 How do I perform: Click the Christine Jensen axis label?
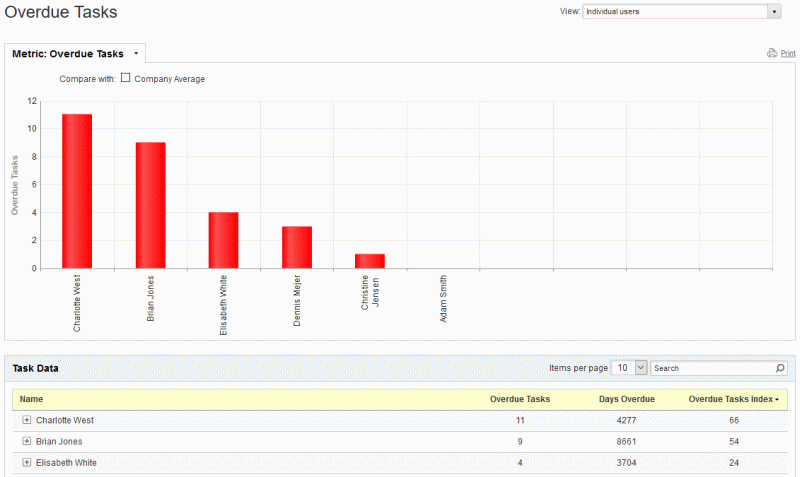(370, 292)
